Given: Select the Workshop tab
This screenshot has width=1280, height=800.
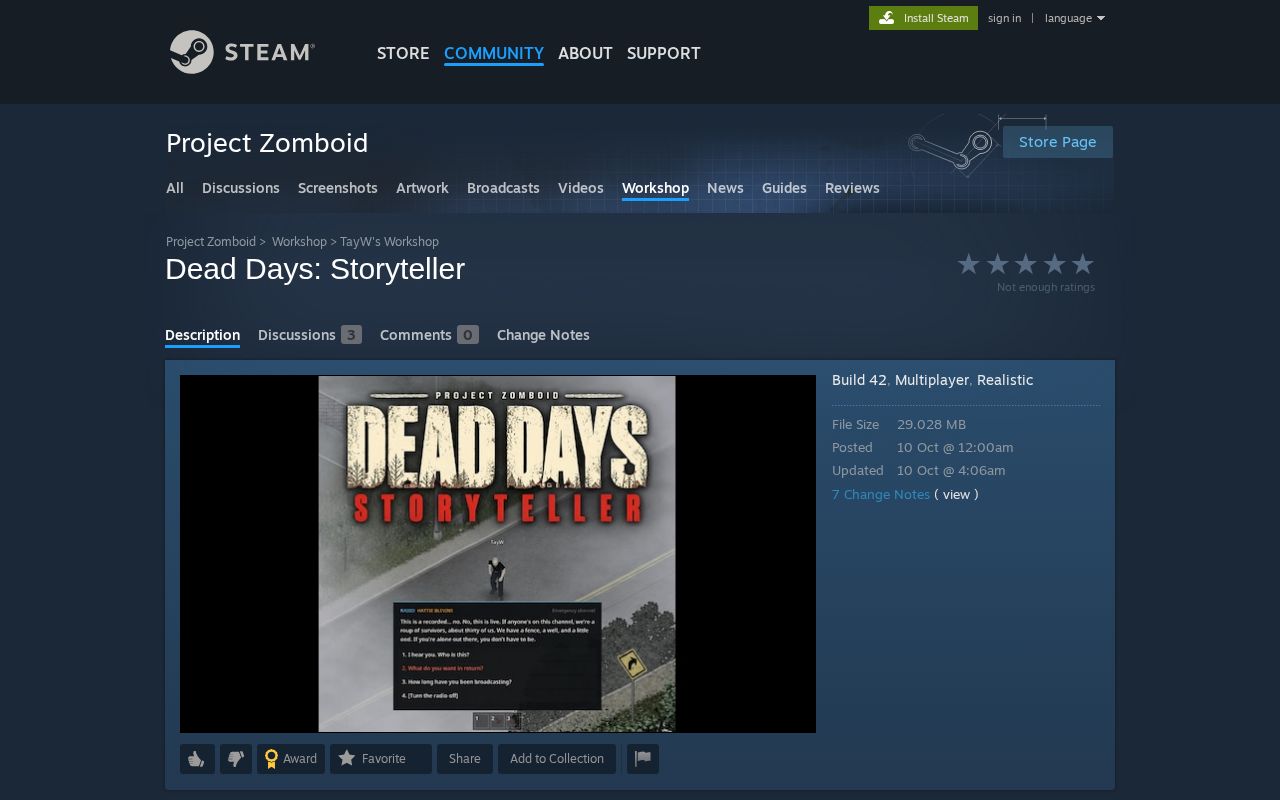Looking at the screenshot, I should [x=655, y=188].
